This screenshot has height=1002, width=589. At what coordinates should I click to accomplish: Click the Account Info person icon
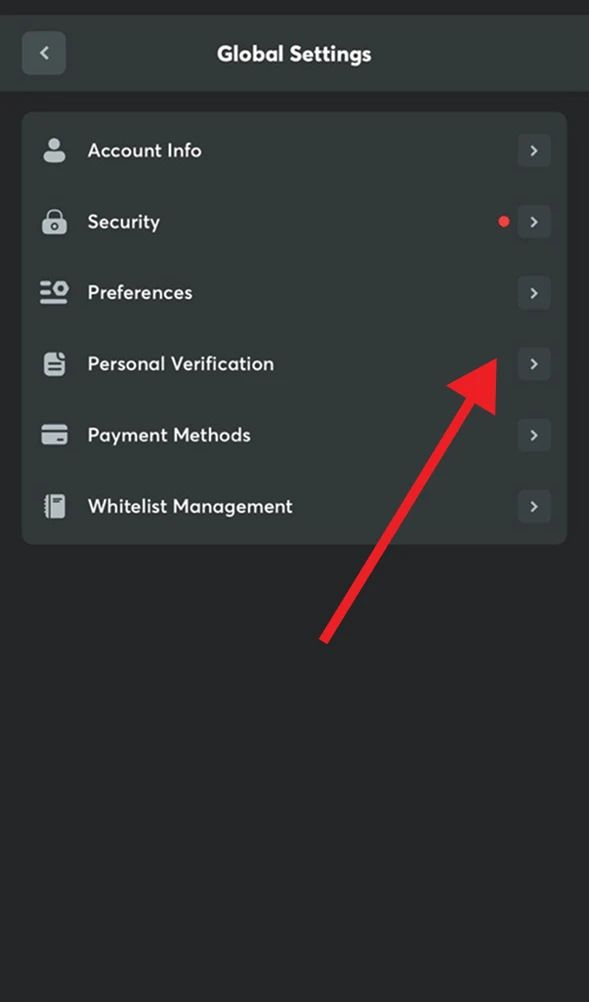point(55,150)
